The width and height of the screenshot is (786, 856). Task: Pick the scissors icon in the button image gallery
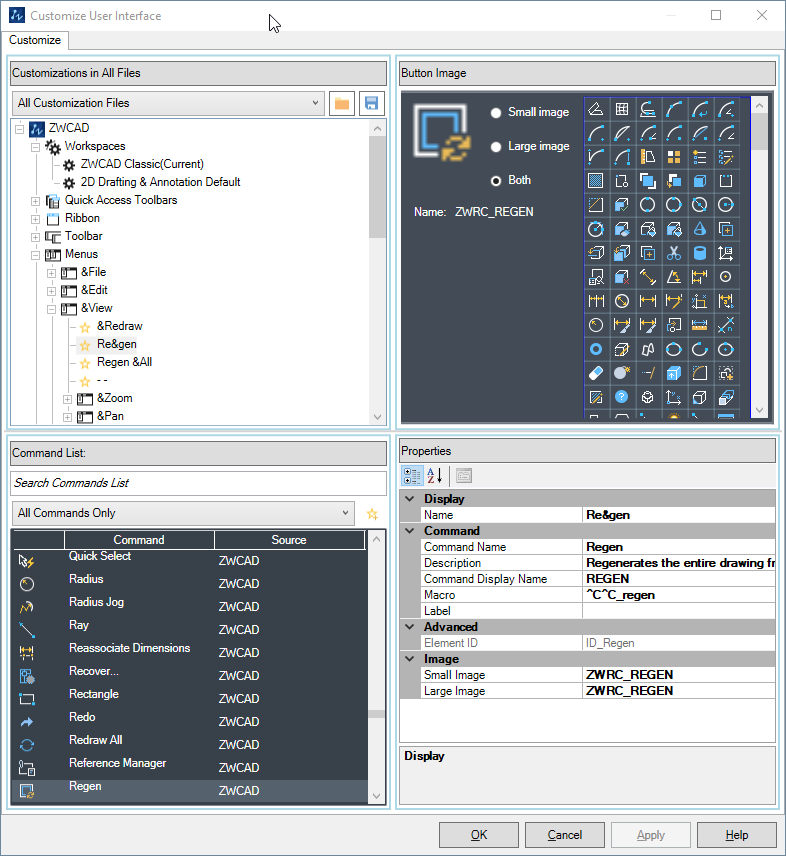674,253
